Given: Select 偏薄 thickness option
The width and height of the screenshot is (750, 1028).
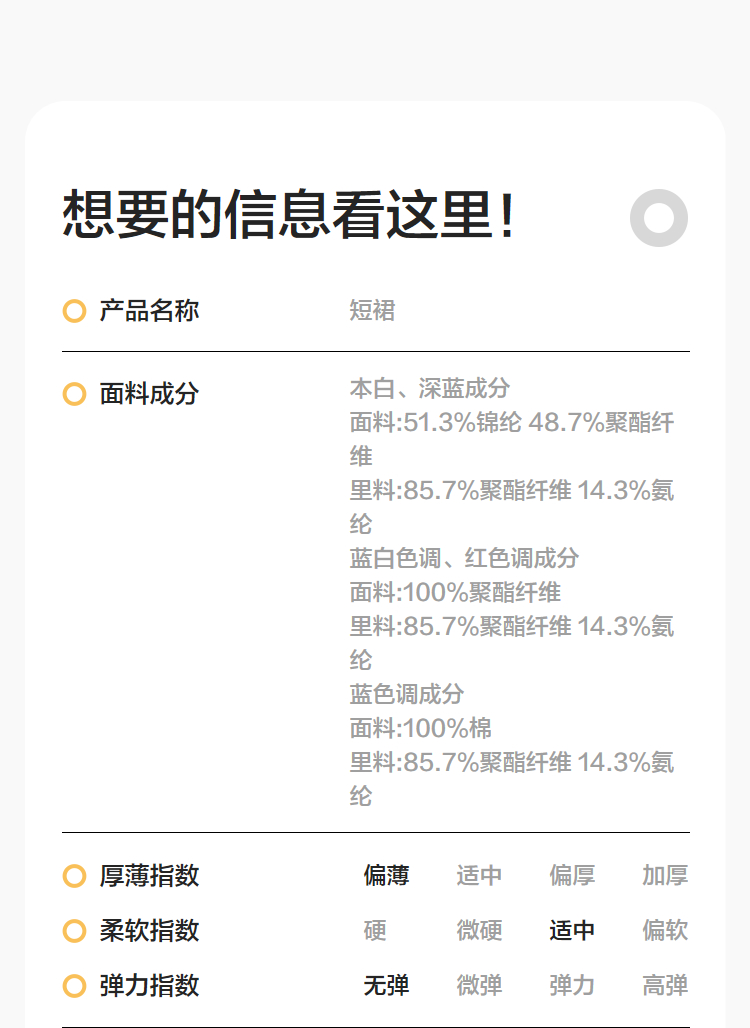Looking at the screenshot, I should point(386,876).
